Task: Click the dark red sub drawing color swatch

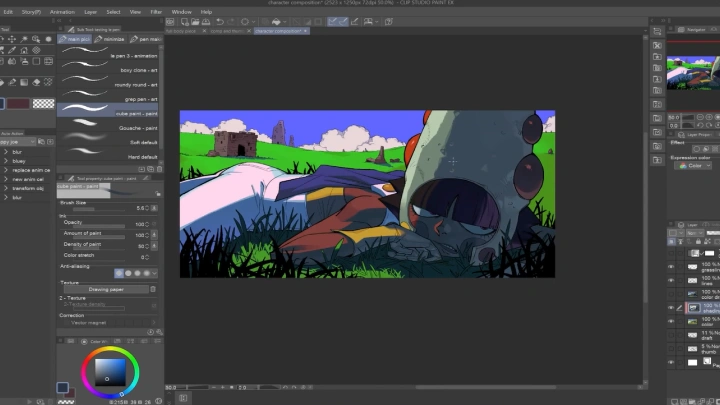Action: click(x=18, y=104)
